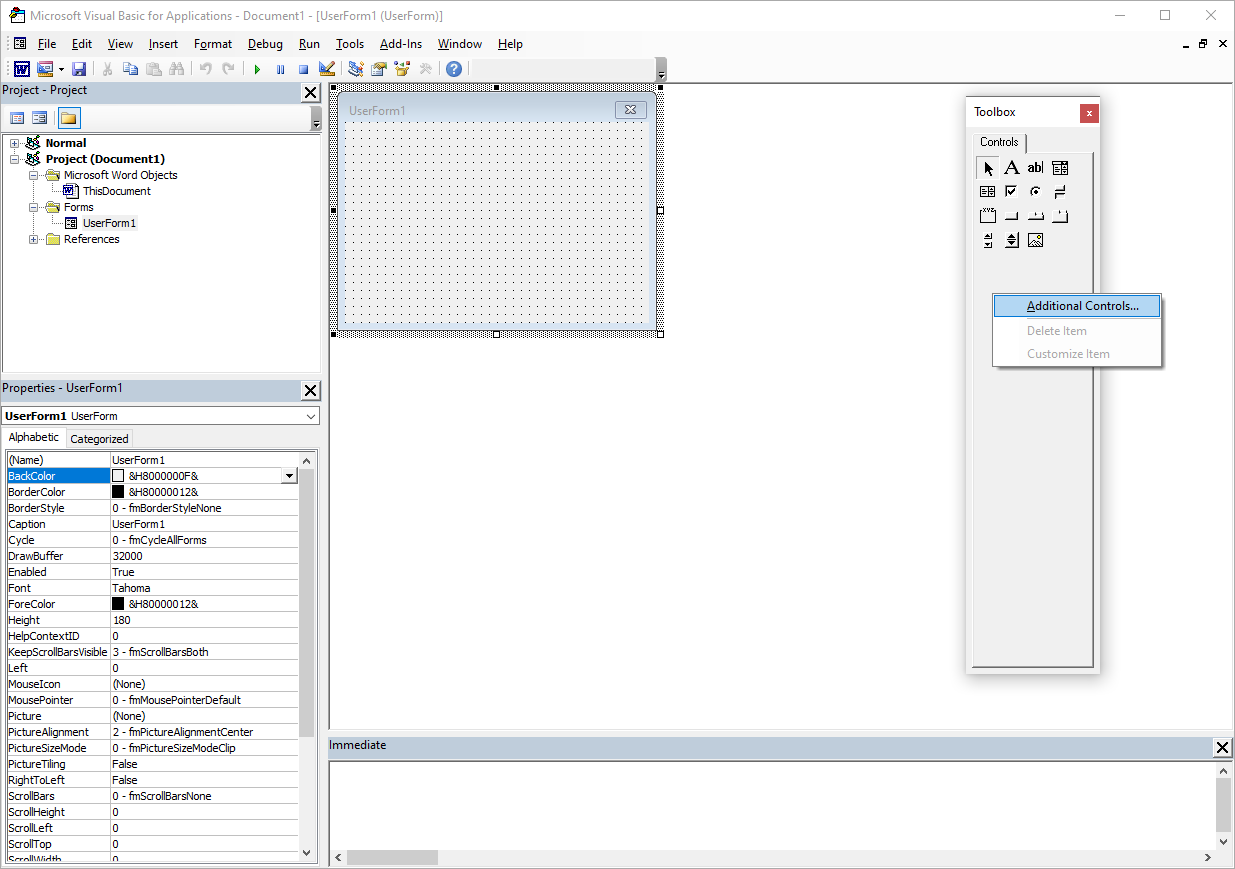Switch to the Alphabetic properties tab
Screen dimensions: 1235x869
[x=34, y=437]
